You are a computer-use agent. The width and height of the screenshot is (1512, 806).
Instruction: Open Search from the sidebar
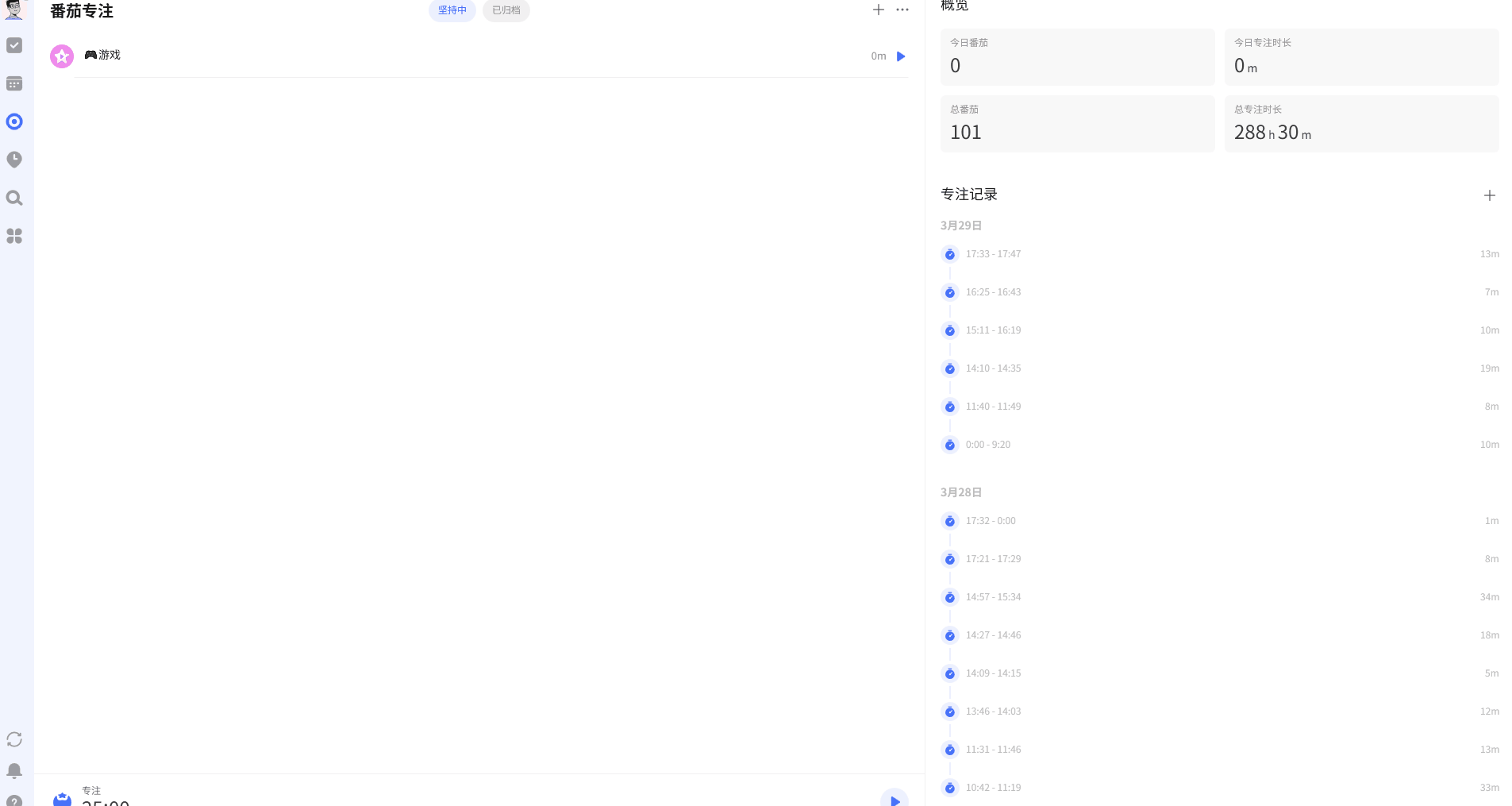coord(14,198)
